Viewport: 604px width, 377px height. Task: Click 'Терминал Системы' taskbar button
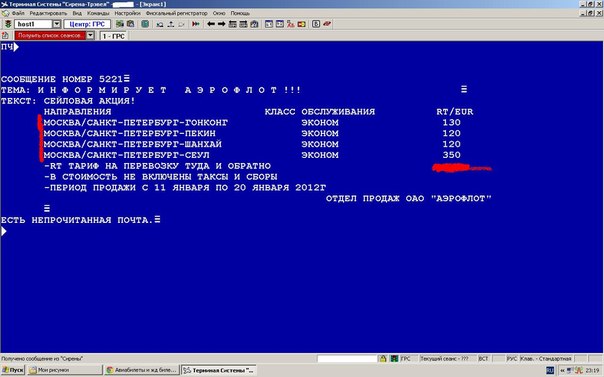[x=218, y=370]
